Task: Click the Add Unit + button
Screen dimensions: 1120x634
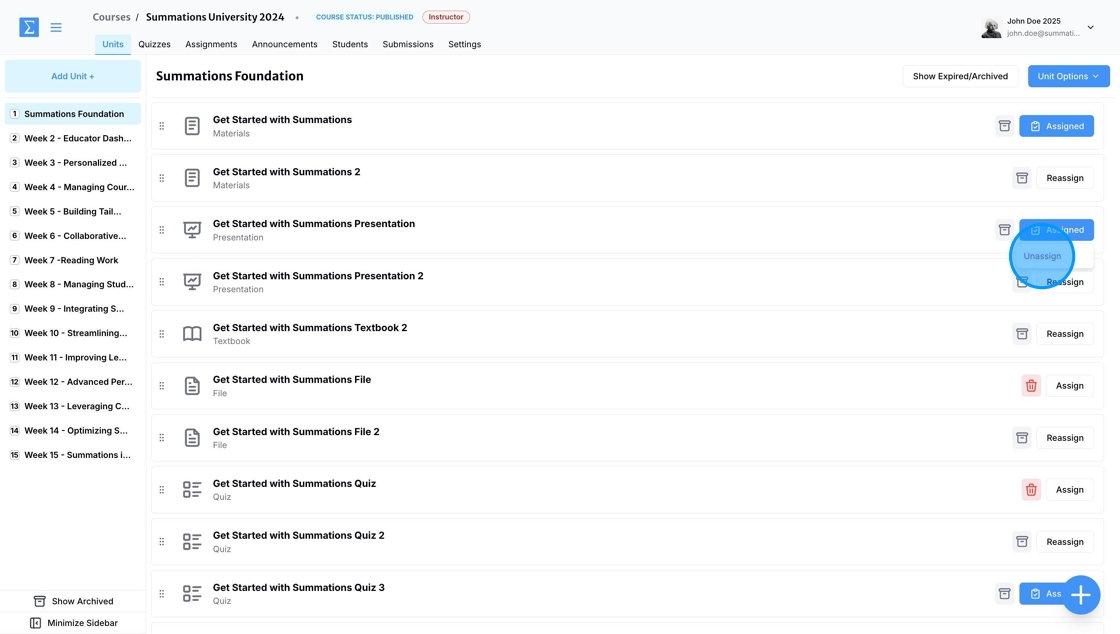Action: point(73,76)
